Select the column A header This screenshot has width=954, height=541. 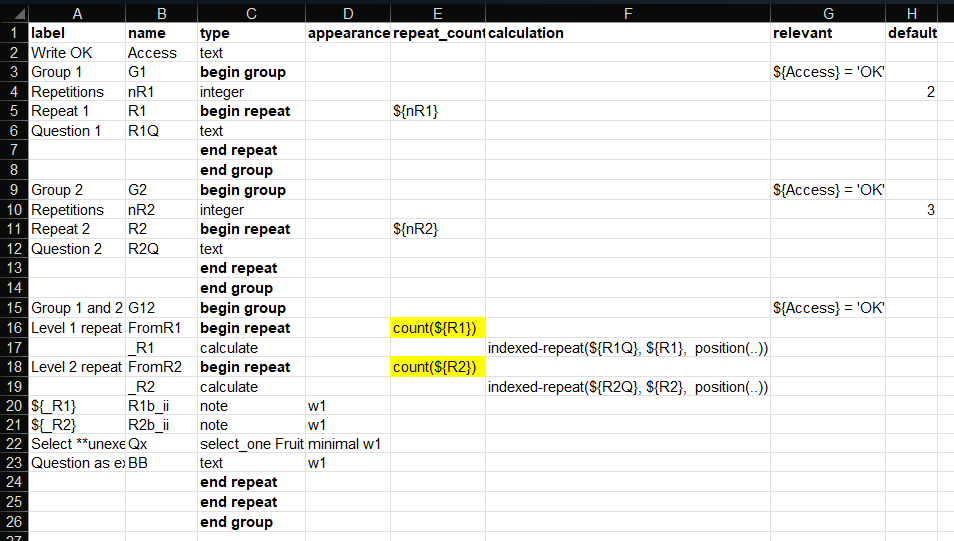76,11
